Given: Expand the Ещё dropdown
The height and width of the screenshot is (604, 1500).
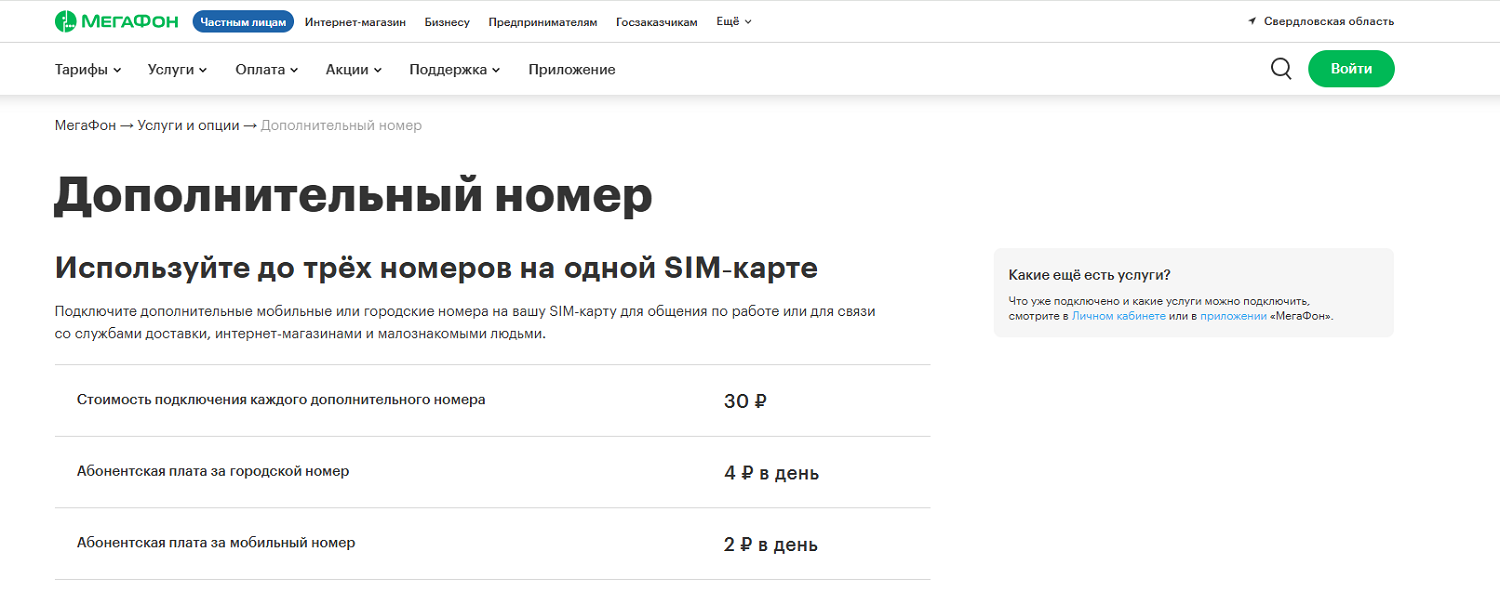Looking at the screenshot, I should tap(734, 21).
